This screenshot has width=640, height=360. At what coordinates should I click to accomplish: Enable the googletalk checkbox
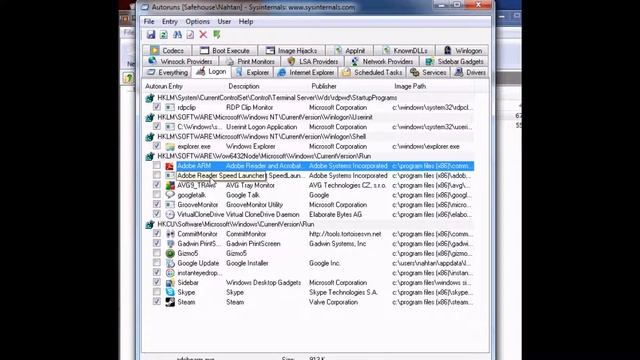click(157, 195)
